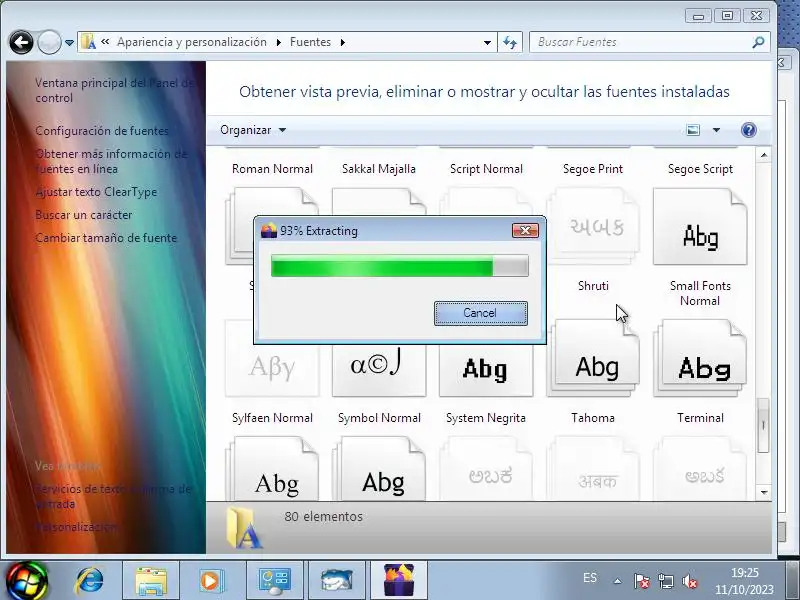Open Cambiar tamaño de fuente
This screenshot has height=600, width=800.
pos(106,238)
